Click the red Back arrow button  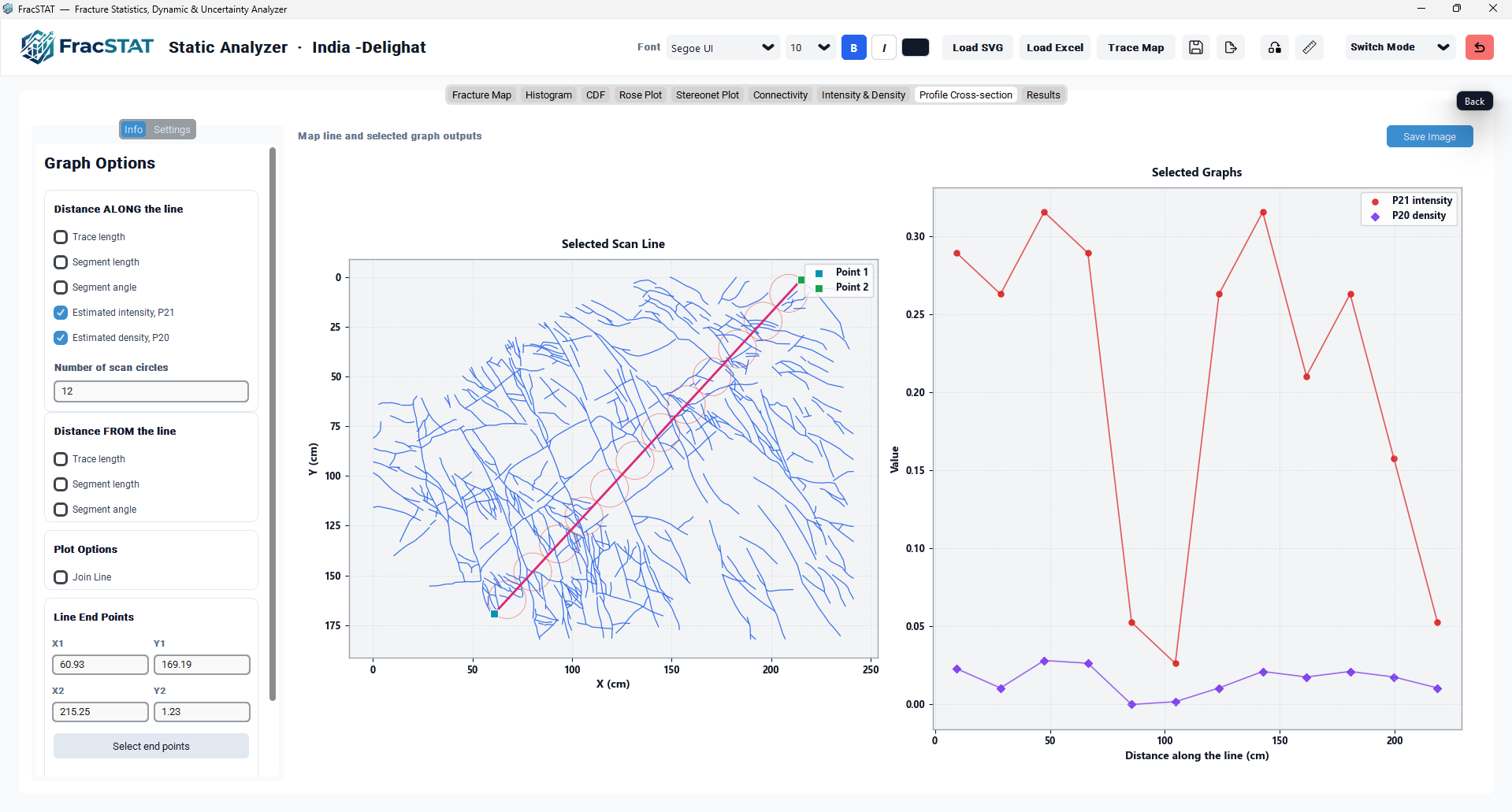(1480, 47)
